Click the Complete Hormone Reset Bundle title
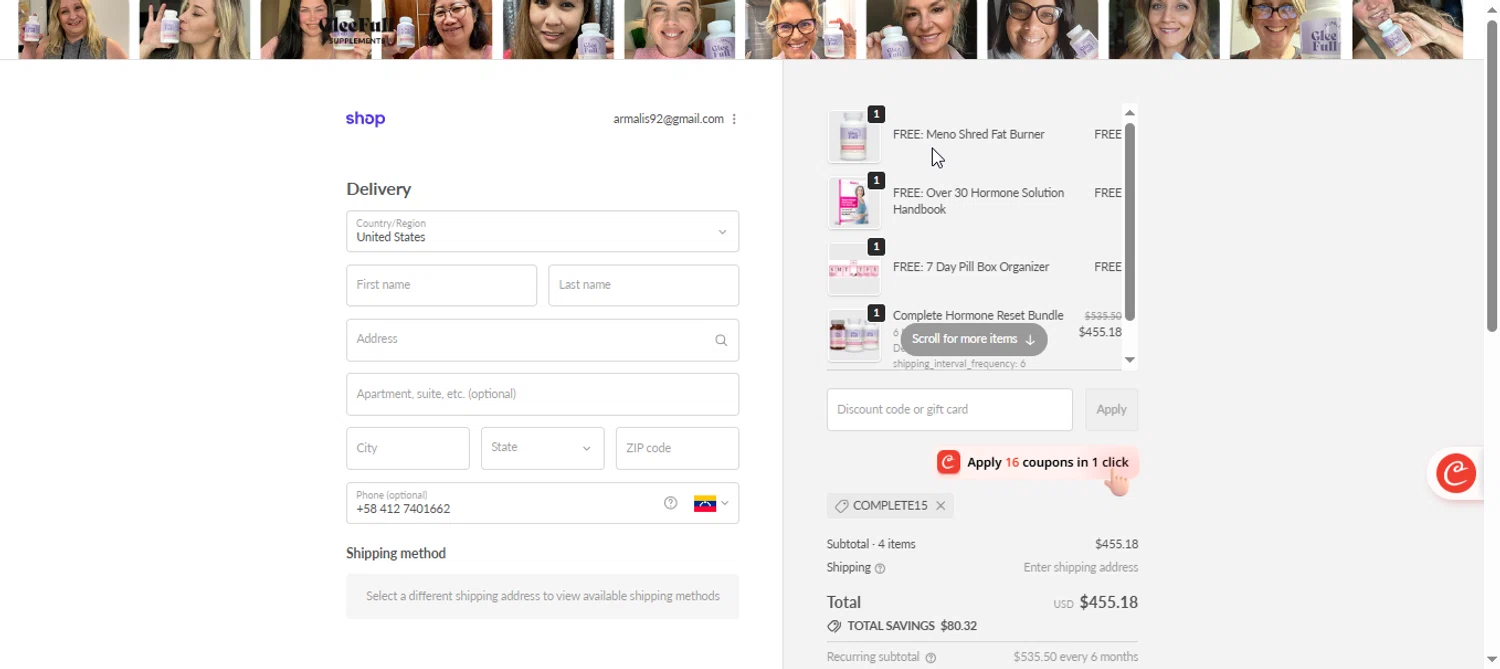The image size is (1500, 669). coord(978,316)
